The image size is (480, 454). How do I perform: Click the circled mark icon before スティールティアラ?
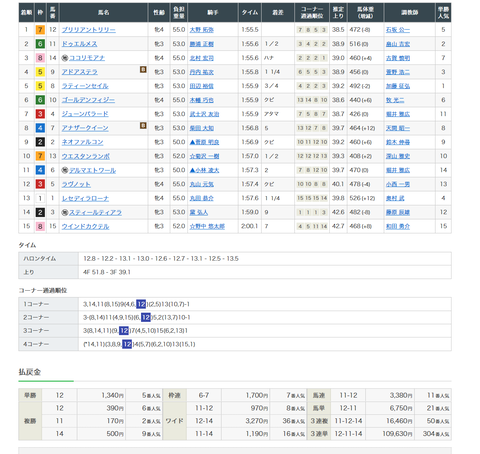tap(65, 212)
